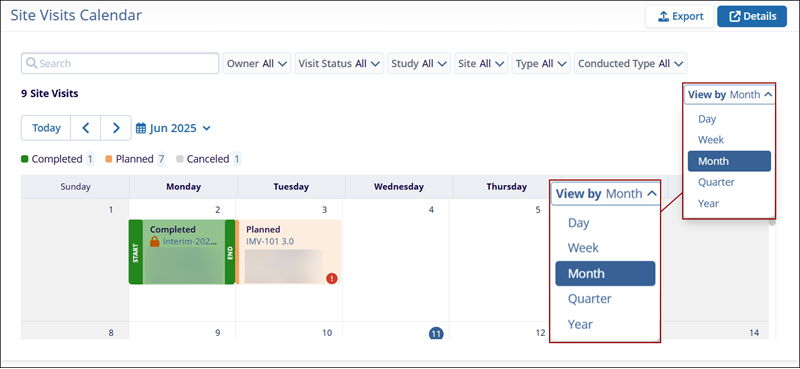800x369 pixels.
Task: Click the green Completed legend swatch
Action: (x=24, y=159)
